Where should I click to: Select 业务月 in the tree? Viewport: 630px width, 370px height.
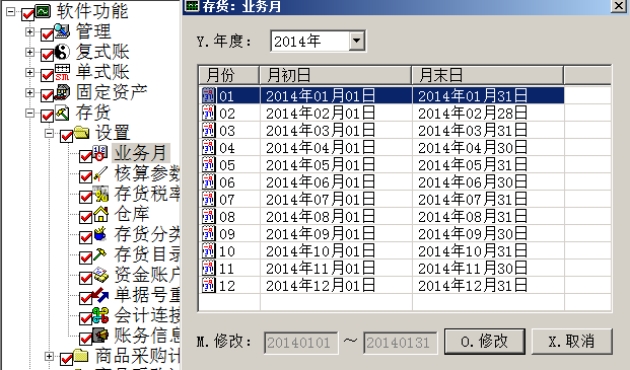pyautogui.click(x=141, y=153)
